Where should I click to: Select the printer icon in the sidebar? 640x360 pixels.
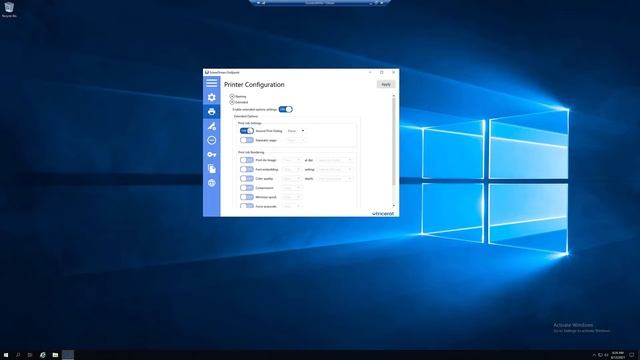coord(211,111)
